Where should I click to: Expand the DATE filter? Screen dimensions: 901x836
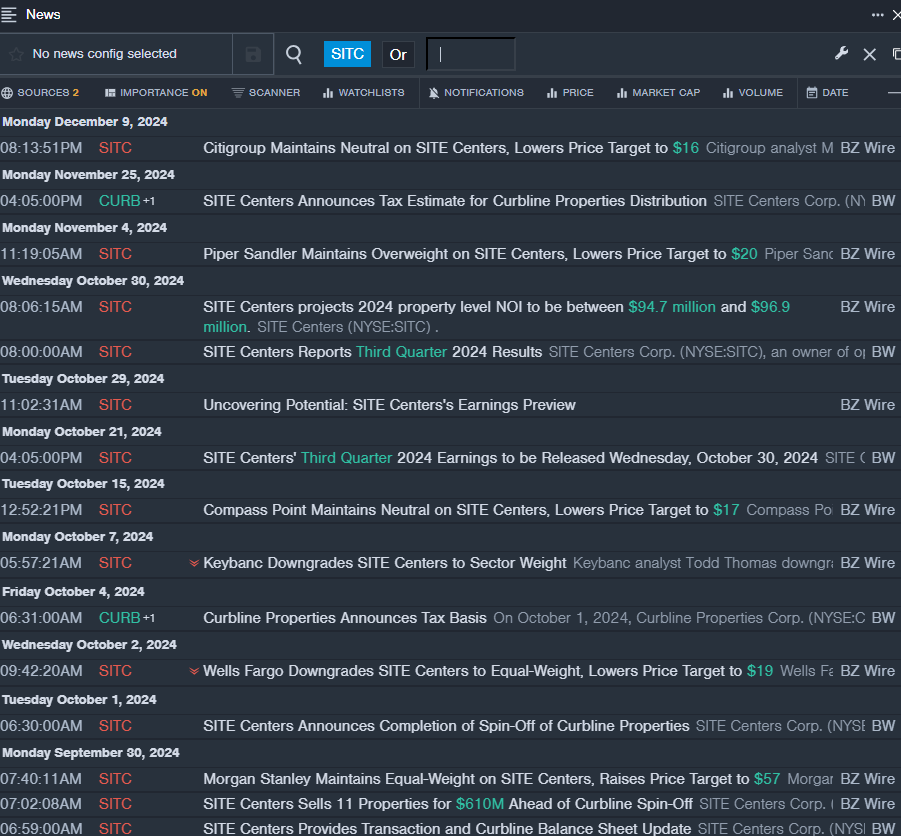pos(828,93)
